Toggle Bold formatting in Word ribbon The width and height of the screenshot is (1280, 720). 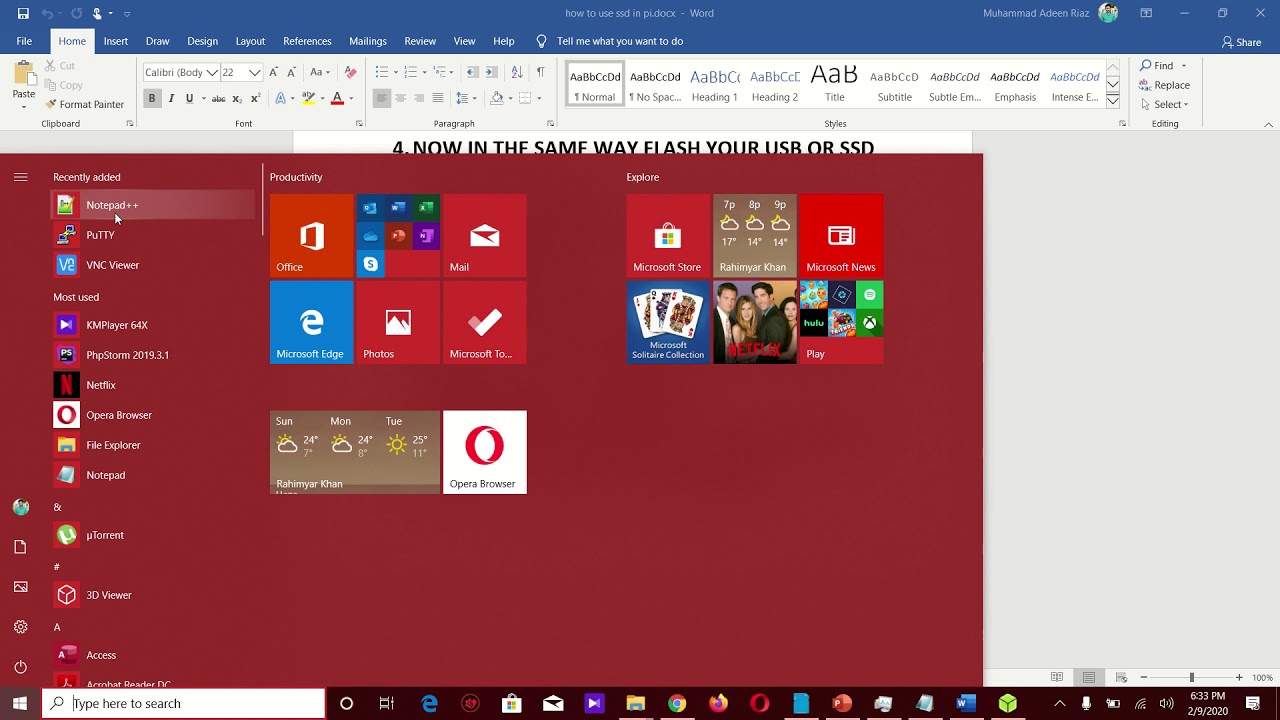[152, 98]
